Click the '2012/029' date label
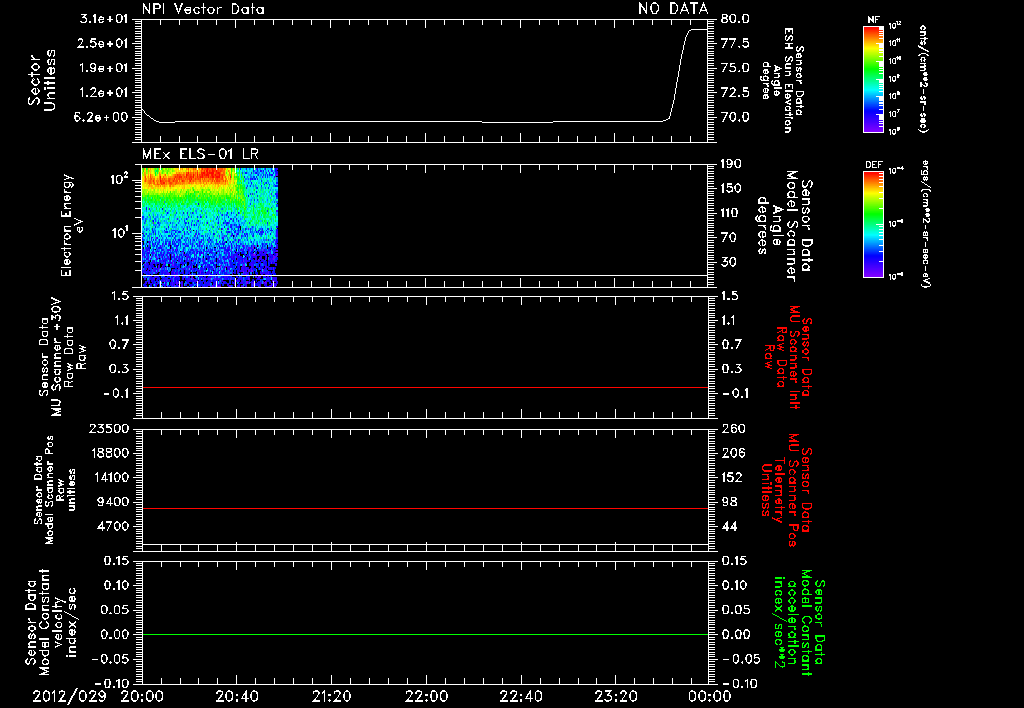This screenshot has height=708, width=1024. click(x=69, y=696)
